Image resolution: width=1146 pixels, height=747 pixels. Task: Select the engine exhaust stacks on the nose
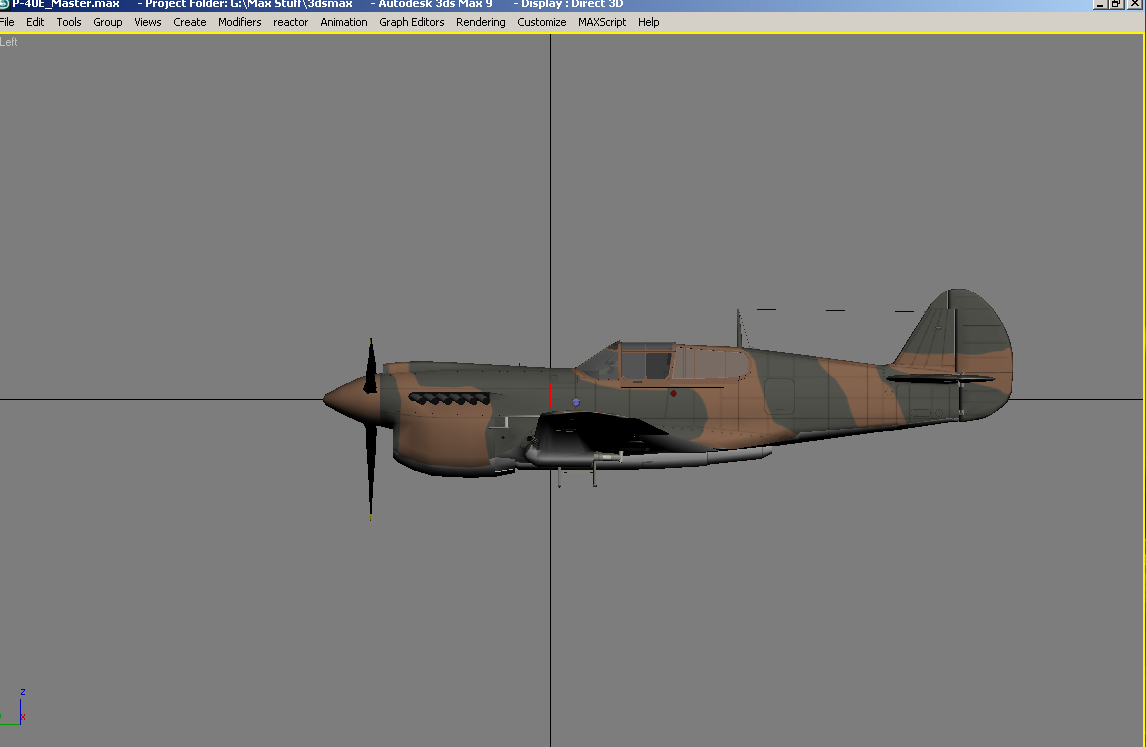pyautogui.click(x=449, y=398)
